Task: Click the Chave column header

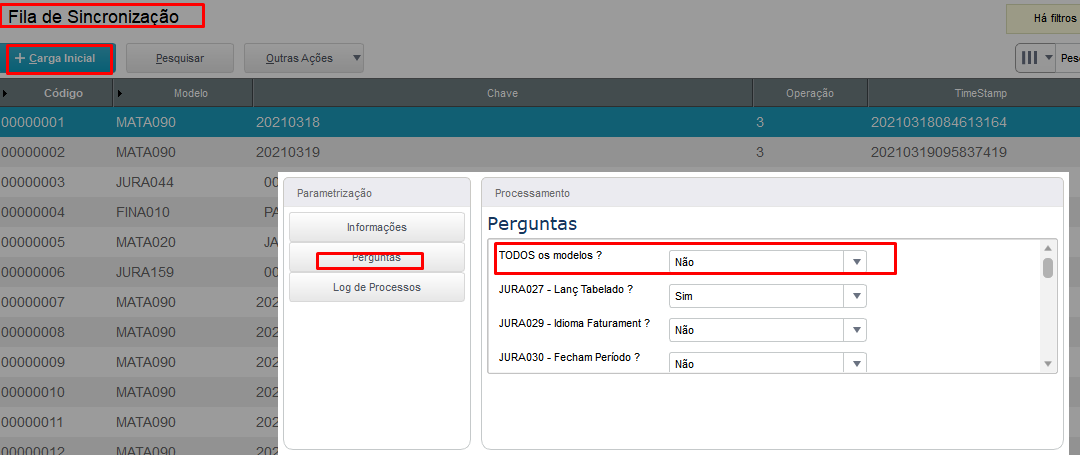Action: 503,93
